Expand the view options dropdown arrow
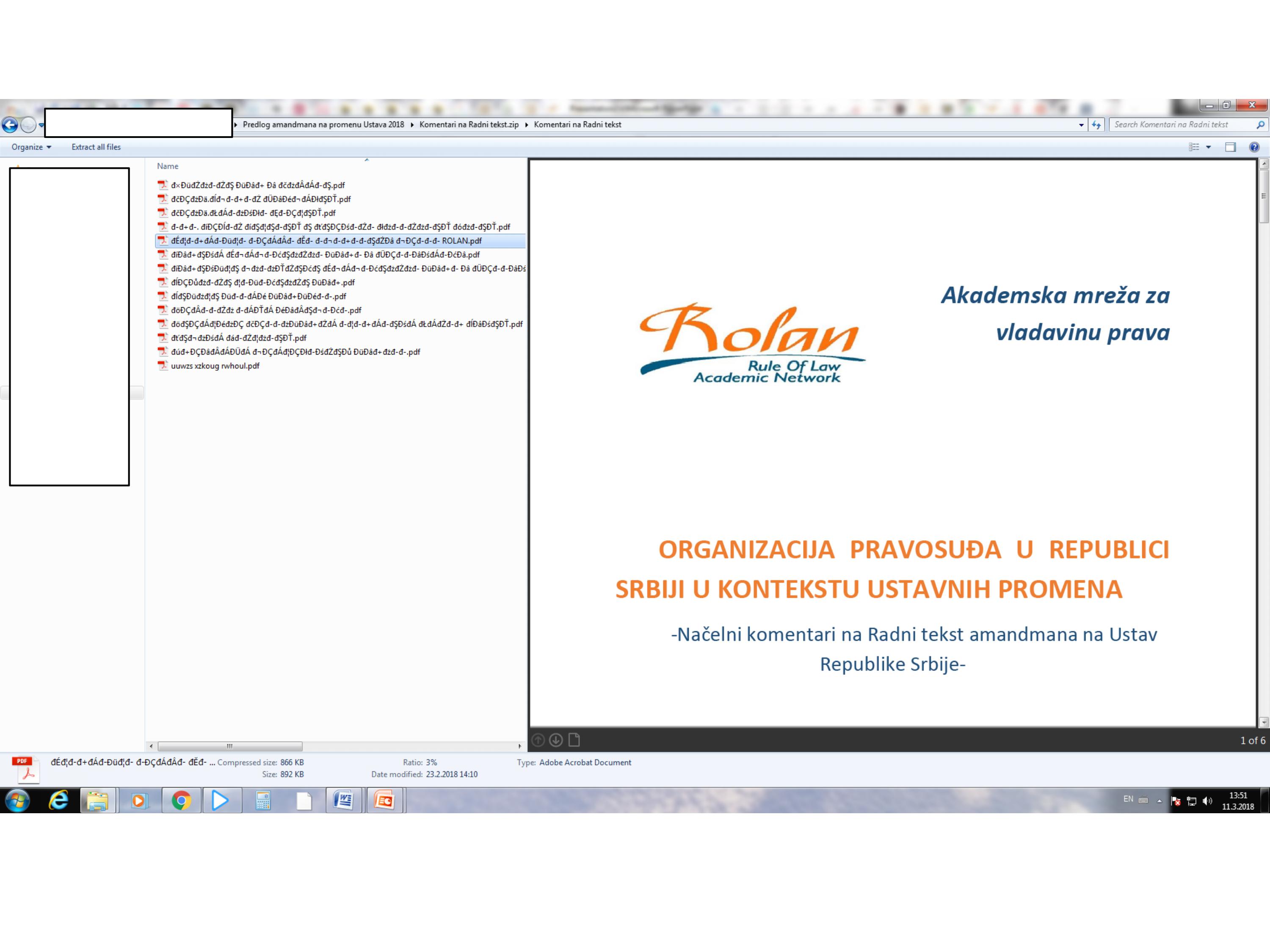This screenshot has width=1270, height=952. tap(1209, 147)
